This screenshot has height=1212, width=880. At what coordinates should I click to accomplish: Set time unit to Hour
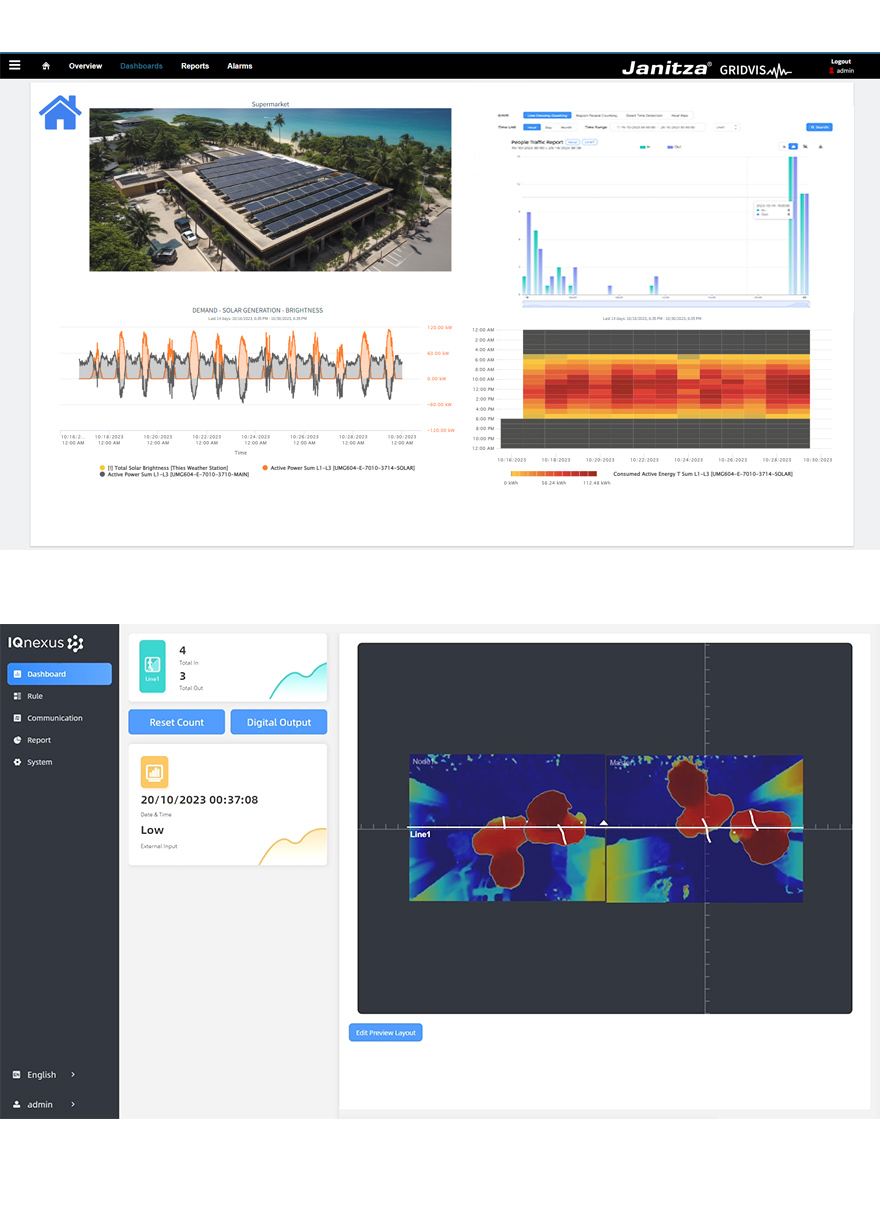pos(532,127)
